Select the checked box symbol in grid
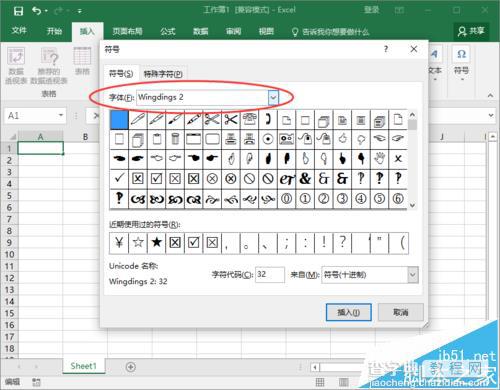 click(156, 179)
